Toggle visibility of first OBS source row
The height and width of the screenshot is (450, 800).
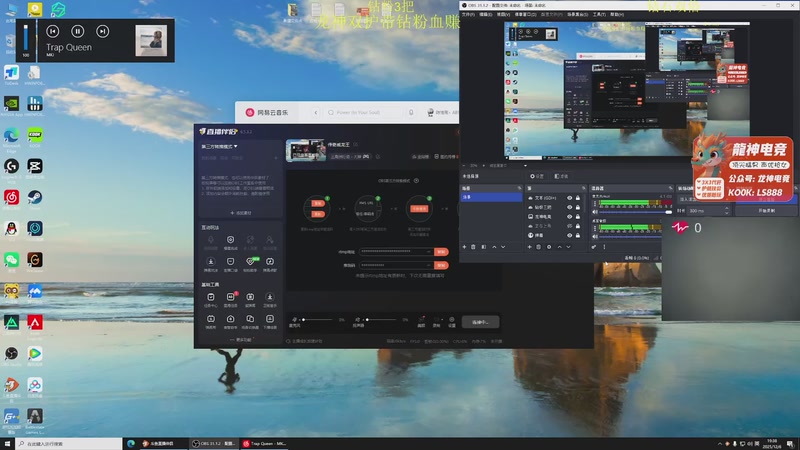point(569,198)
